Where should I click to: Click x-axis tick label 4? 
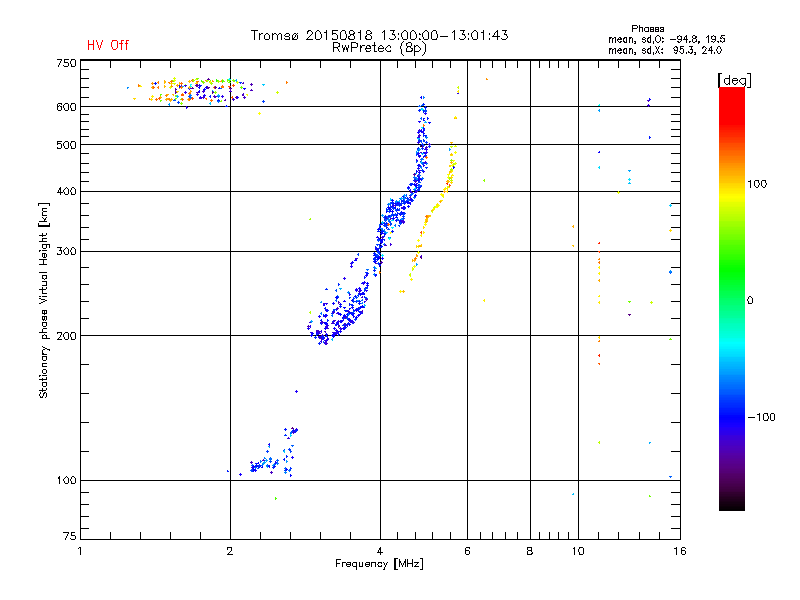380,551
